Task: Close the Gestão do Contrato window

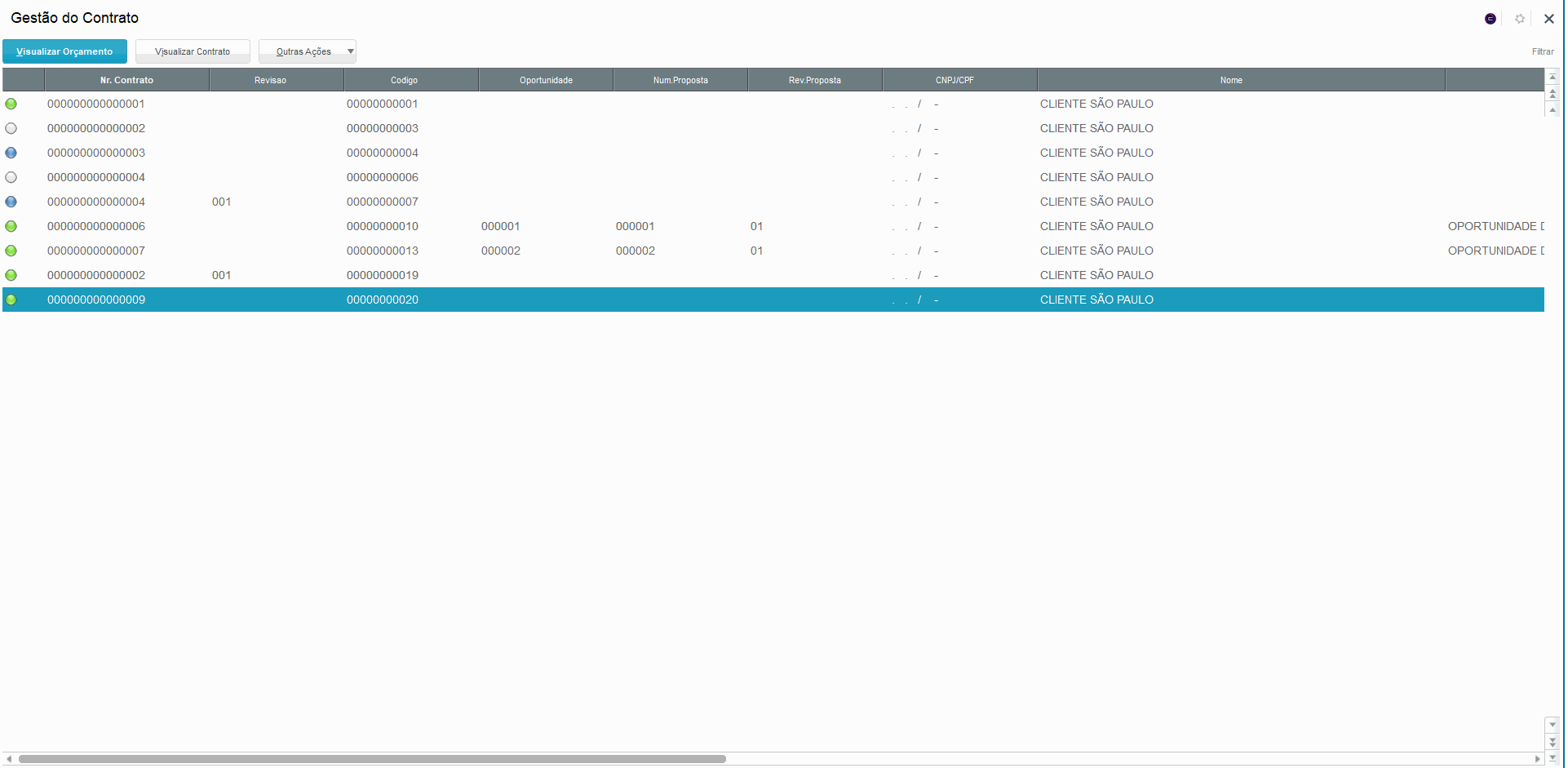Action: coord(1549,19)
